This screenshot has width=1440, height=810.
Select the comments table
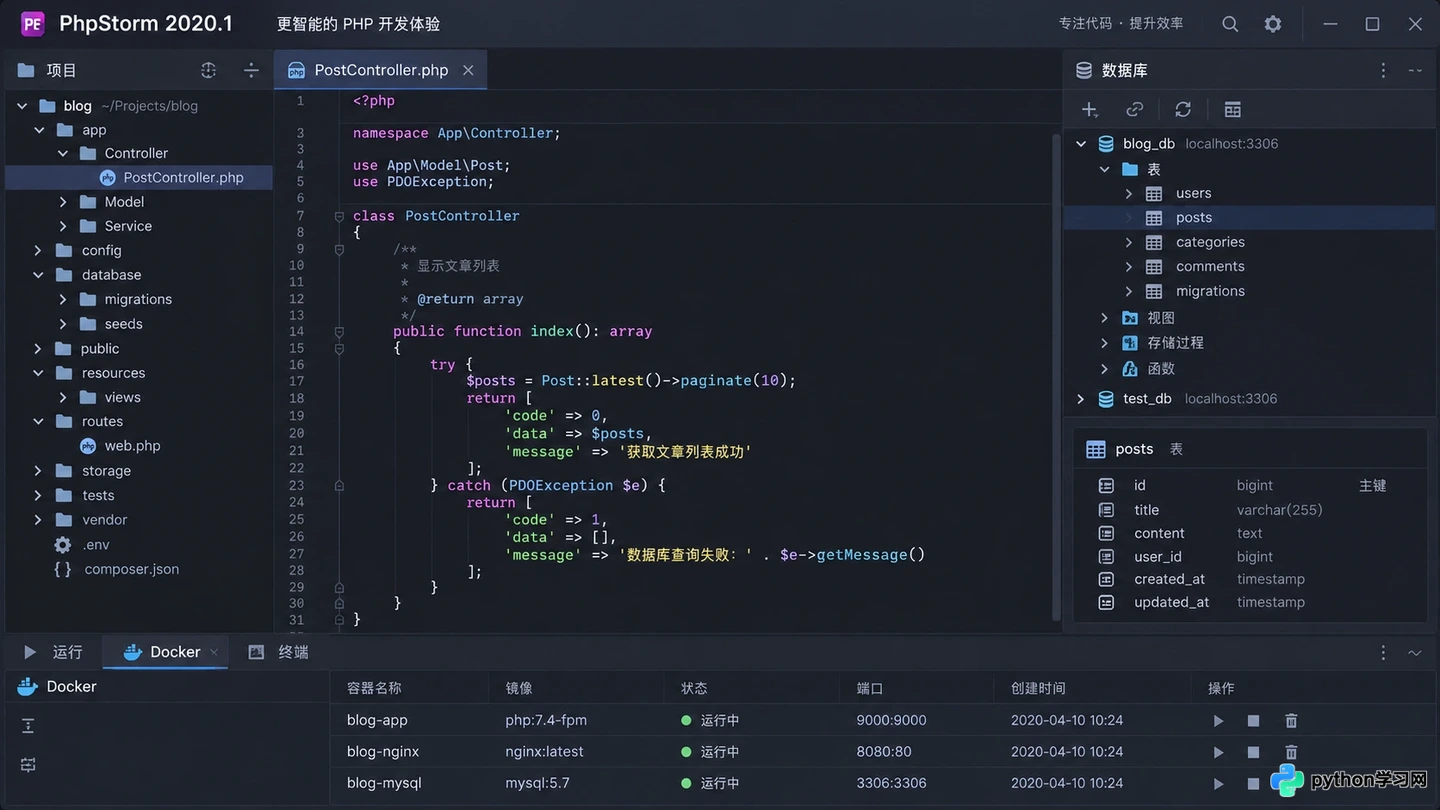pos(1210,266)
